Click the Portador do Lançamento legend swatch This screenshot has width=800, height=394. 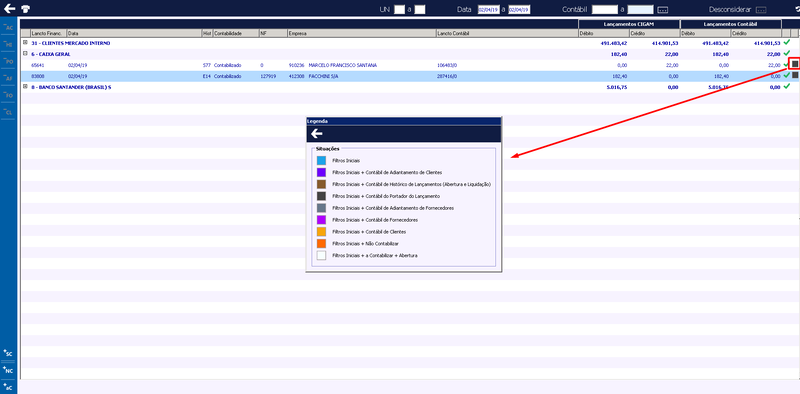point(321,196)
